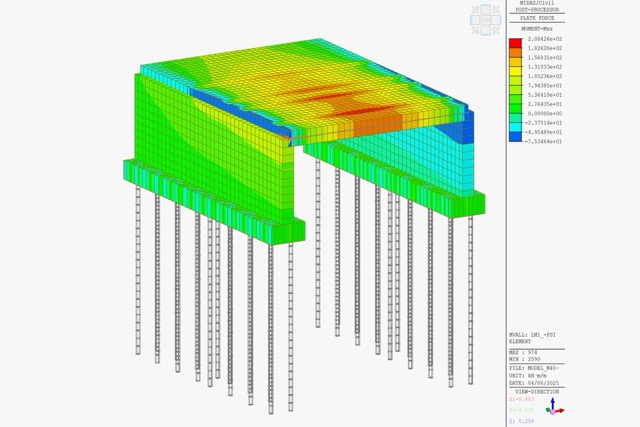
Task: Click the legend value 0.00000e+00
Action: (544, 113)
